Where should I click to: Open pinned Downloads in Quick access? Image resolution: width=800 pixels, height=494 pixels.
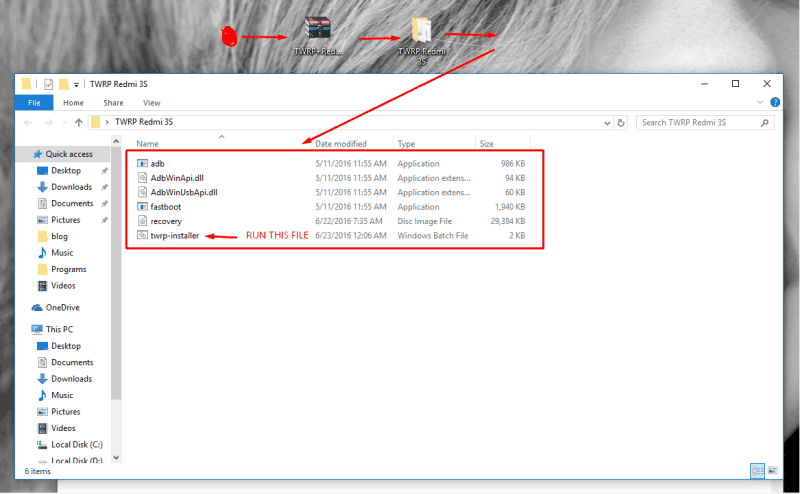click(x=71, y=187)
